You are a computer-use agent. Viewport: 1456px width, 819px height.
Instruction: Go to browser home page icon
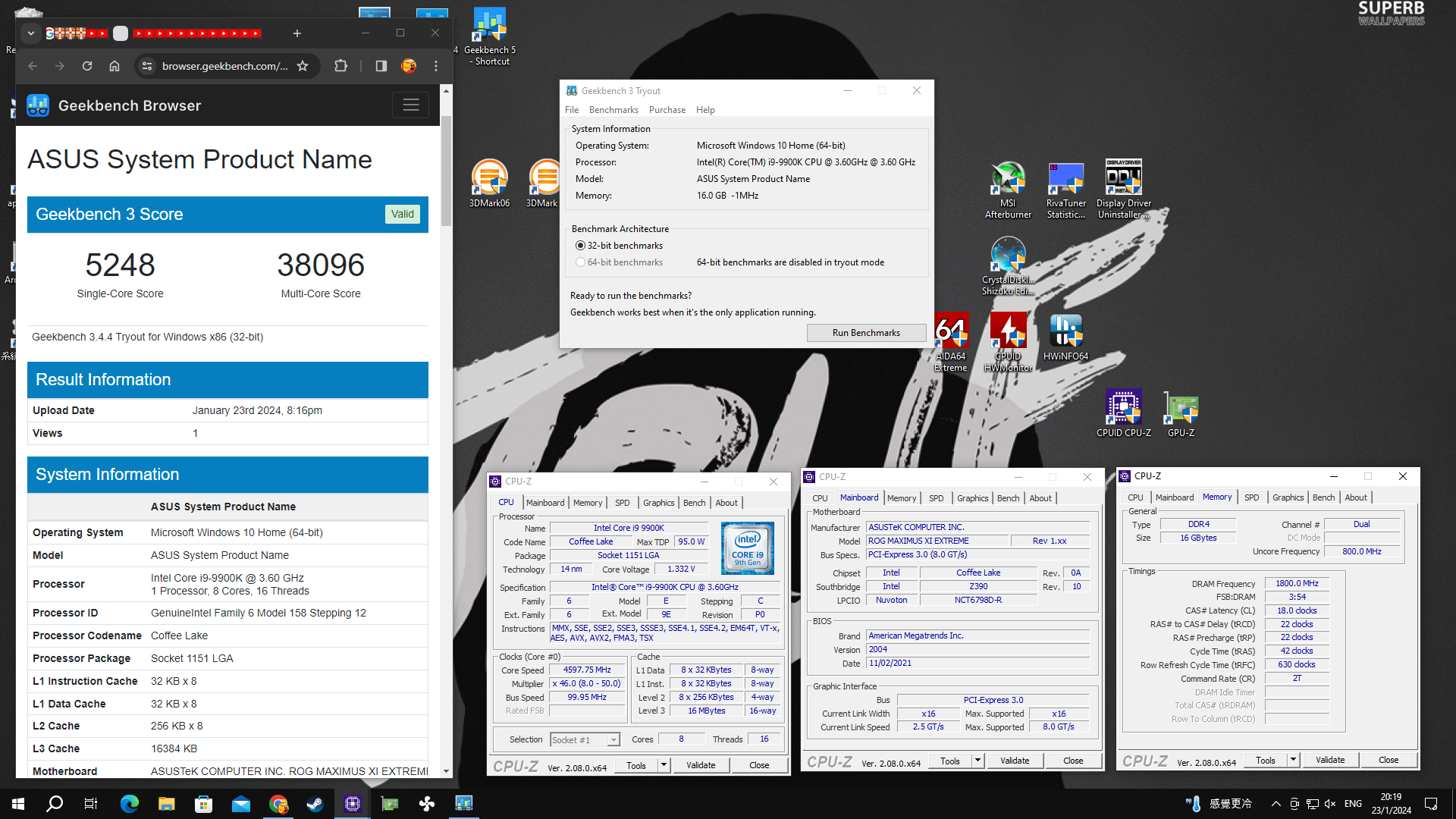point(115,66)
